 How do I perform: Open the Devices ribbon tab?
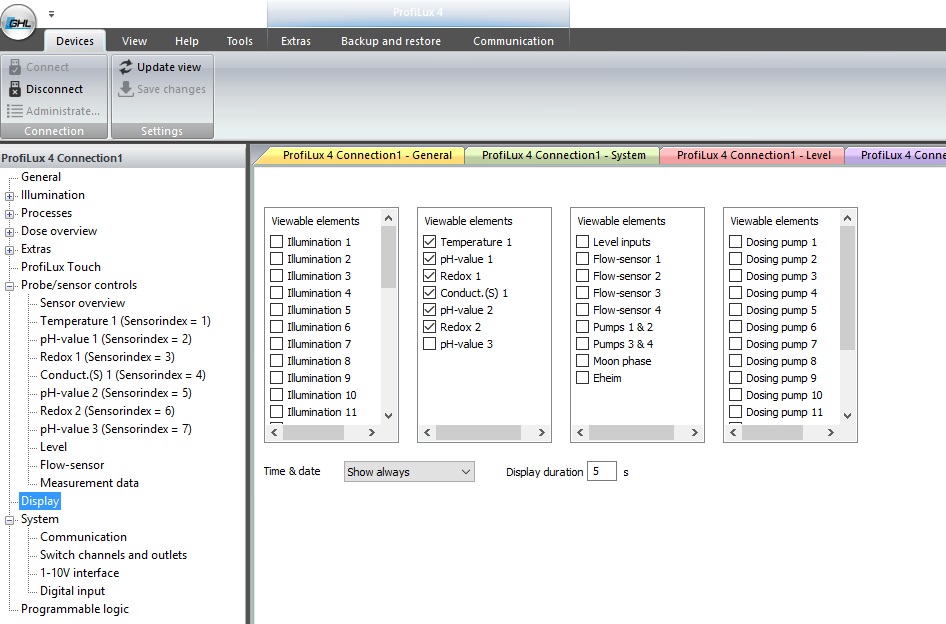pyautogui.click(x=75, y=41)
